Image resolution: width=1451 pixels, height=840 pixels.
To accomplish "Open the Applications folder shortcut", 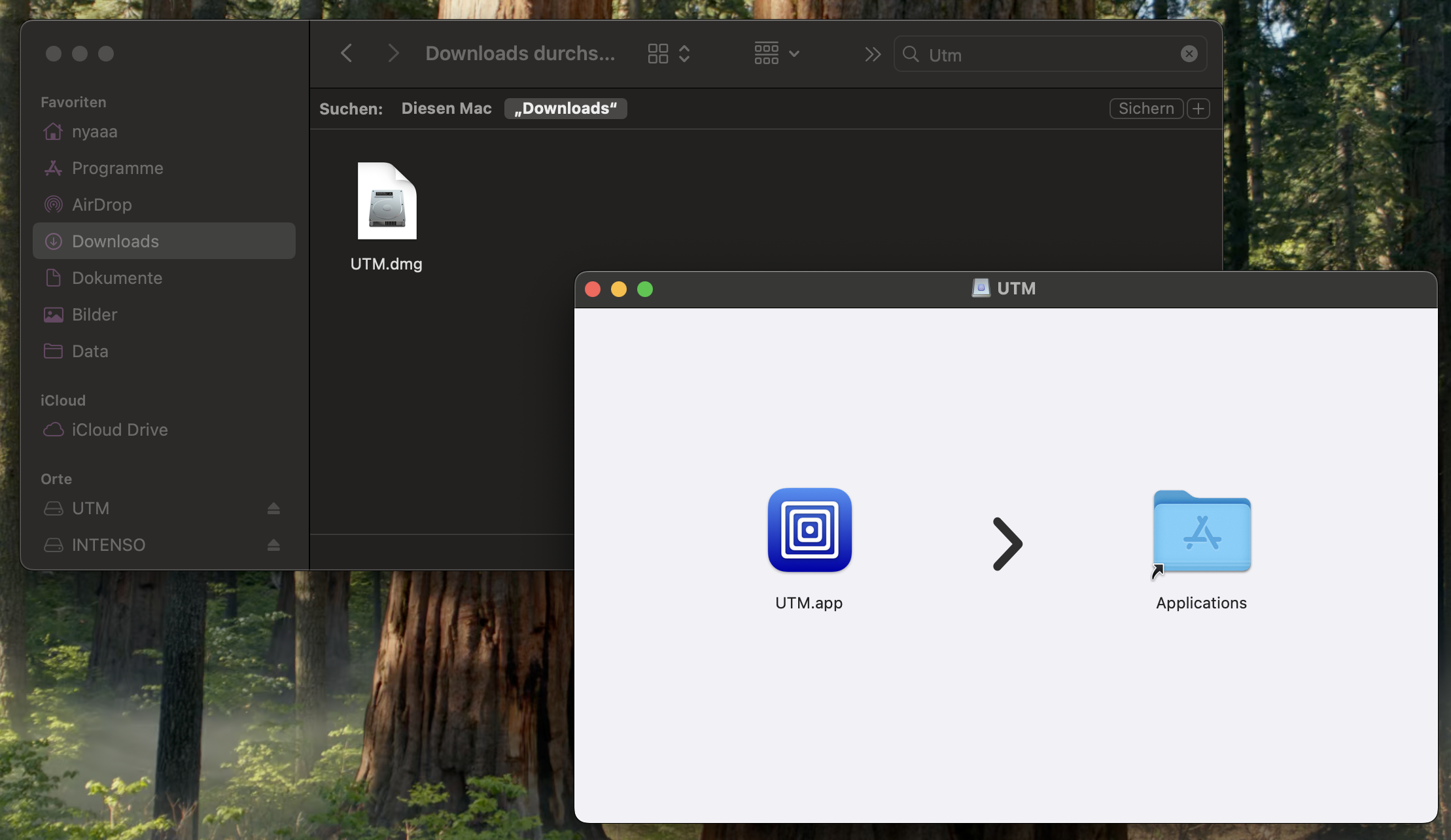I will click(1202, 531).
